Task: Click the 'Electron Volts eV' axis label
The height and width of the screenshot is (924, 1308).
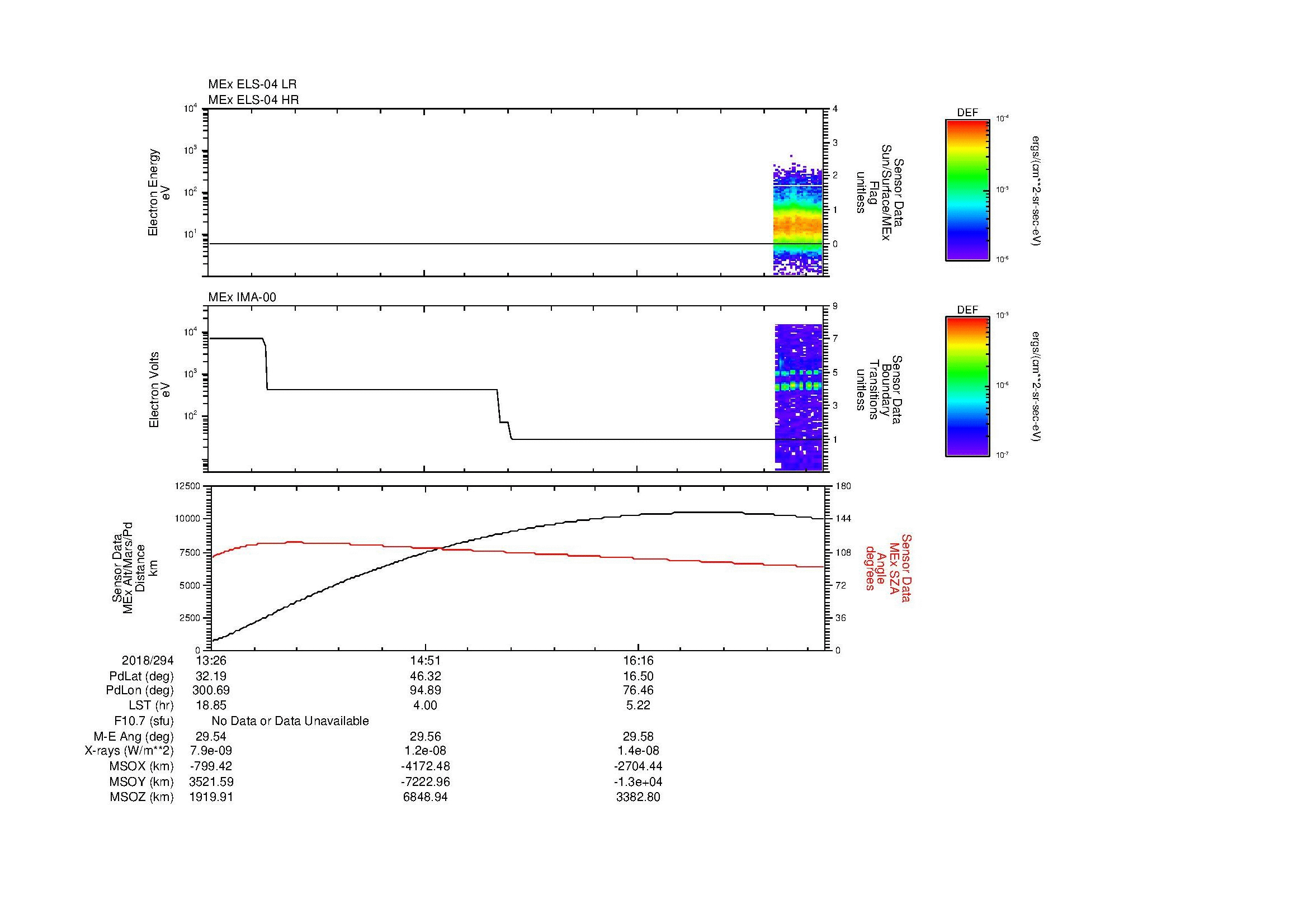Action: (159, 390)
